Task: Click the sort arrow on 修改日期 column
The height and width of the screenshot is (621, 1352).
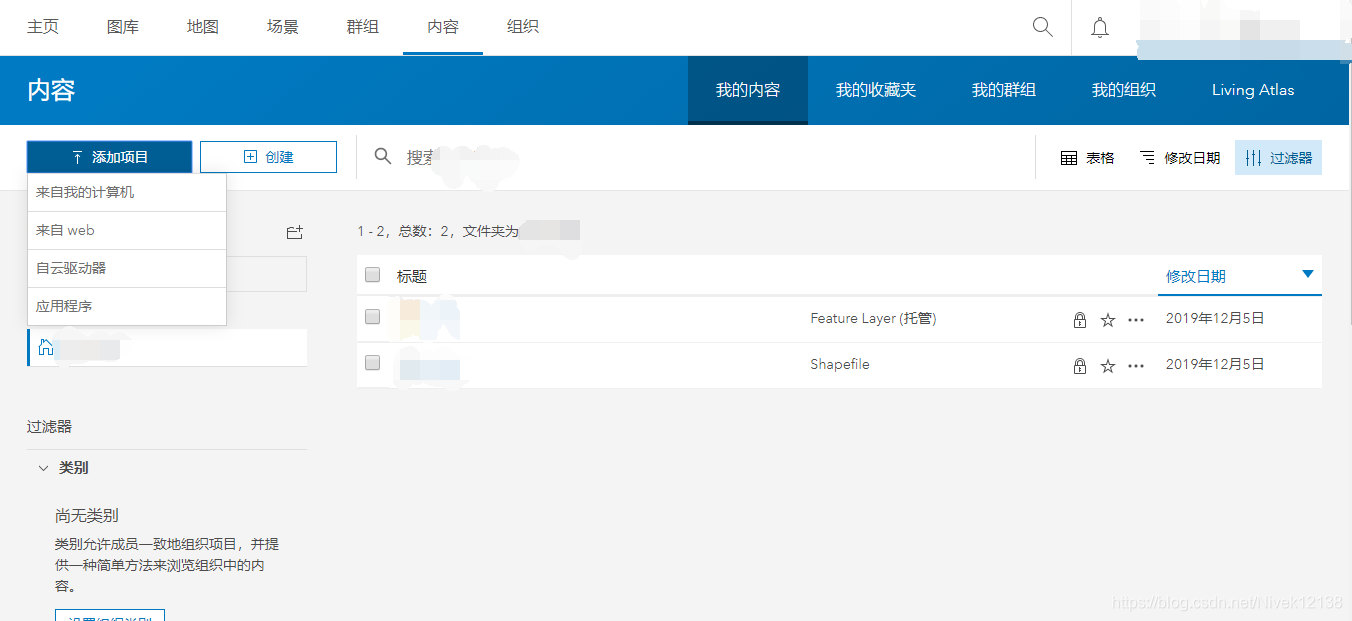Action: 1307,274
